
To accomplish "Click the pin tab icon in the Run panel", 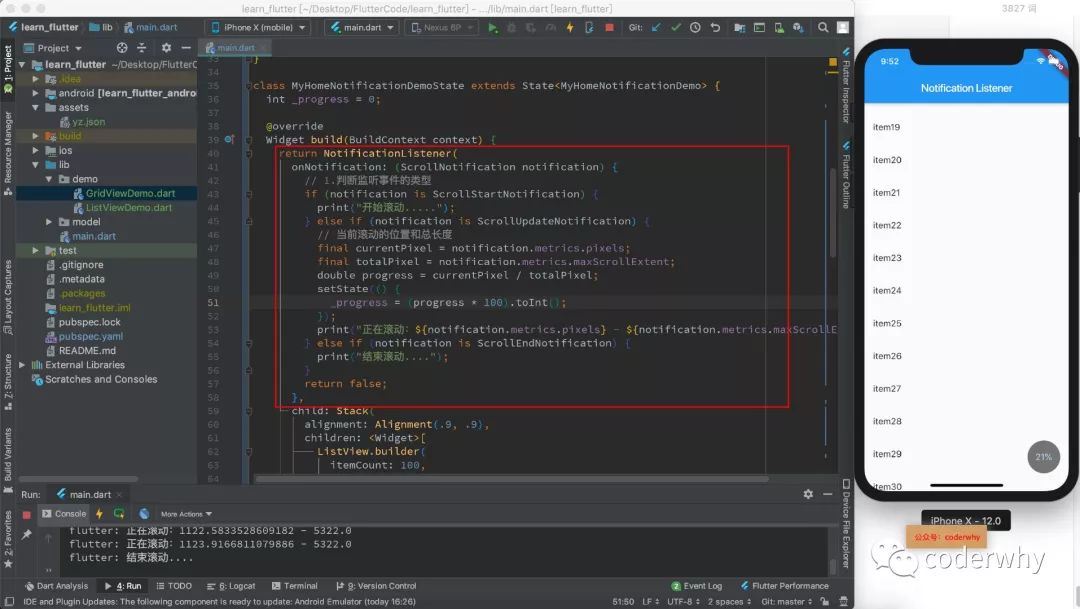I will click(x=27, y=534).
